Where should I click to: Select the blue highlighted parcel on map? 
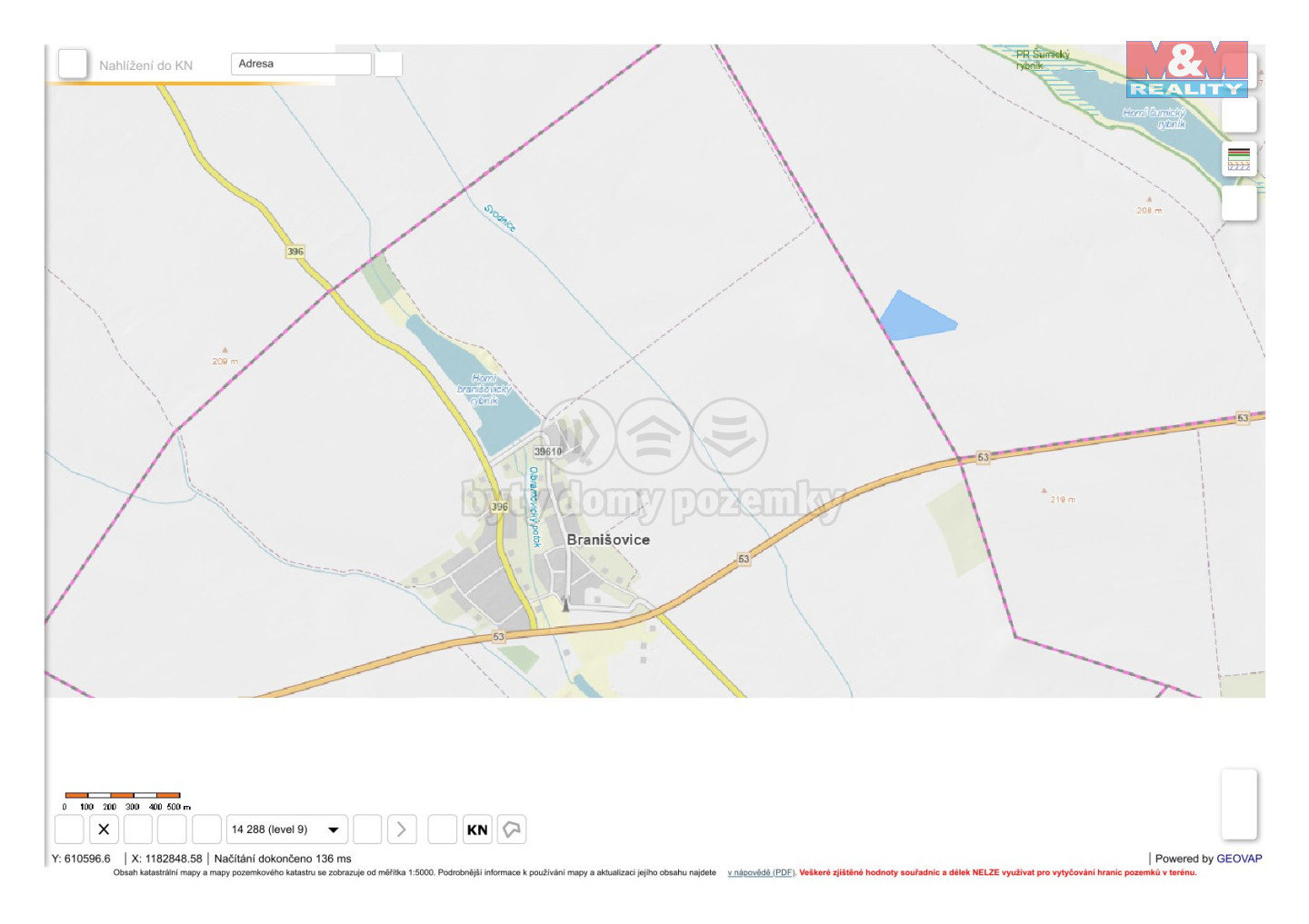916,318
